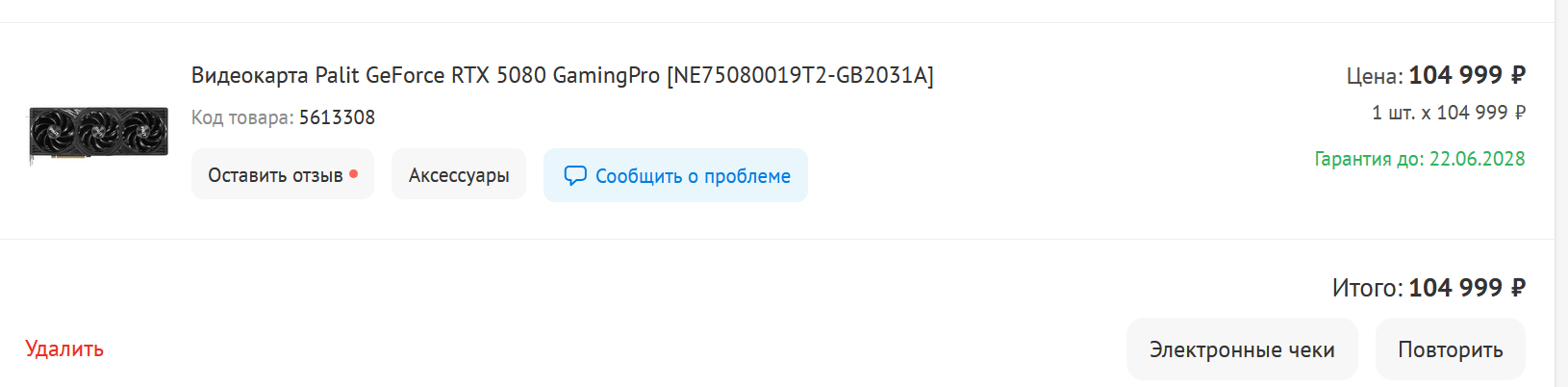
Task: Open the Аксессуары button
Action: (x=459, y=175)
